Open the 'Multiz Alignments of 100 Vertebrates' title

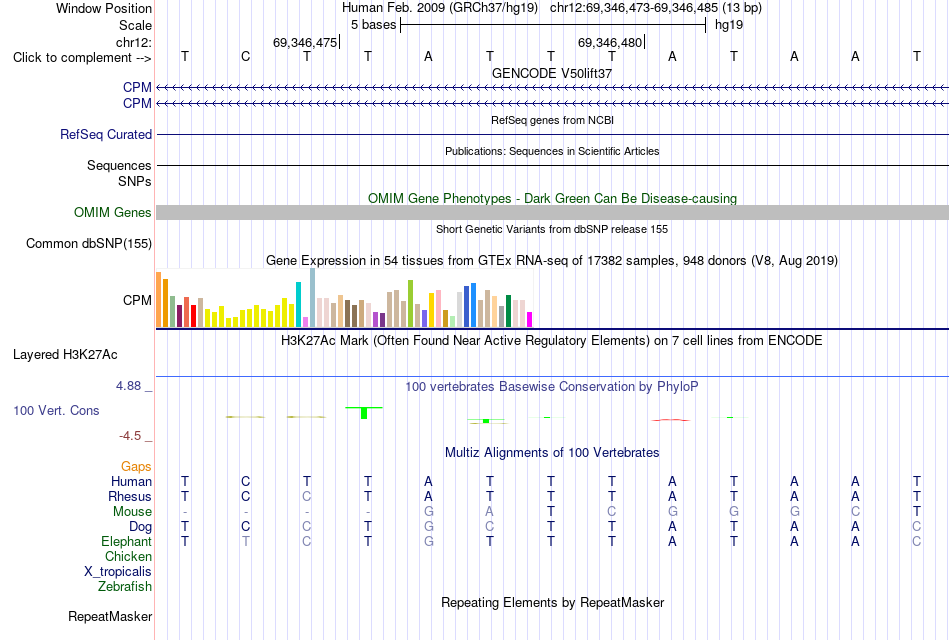pyautogui.click(x=552, y=453)
